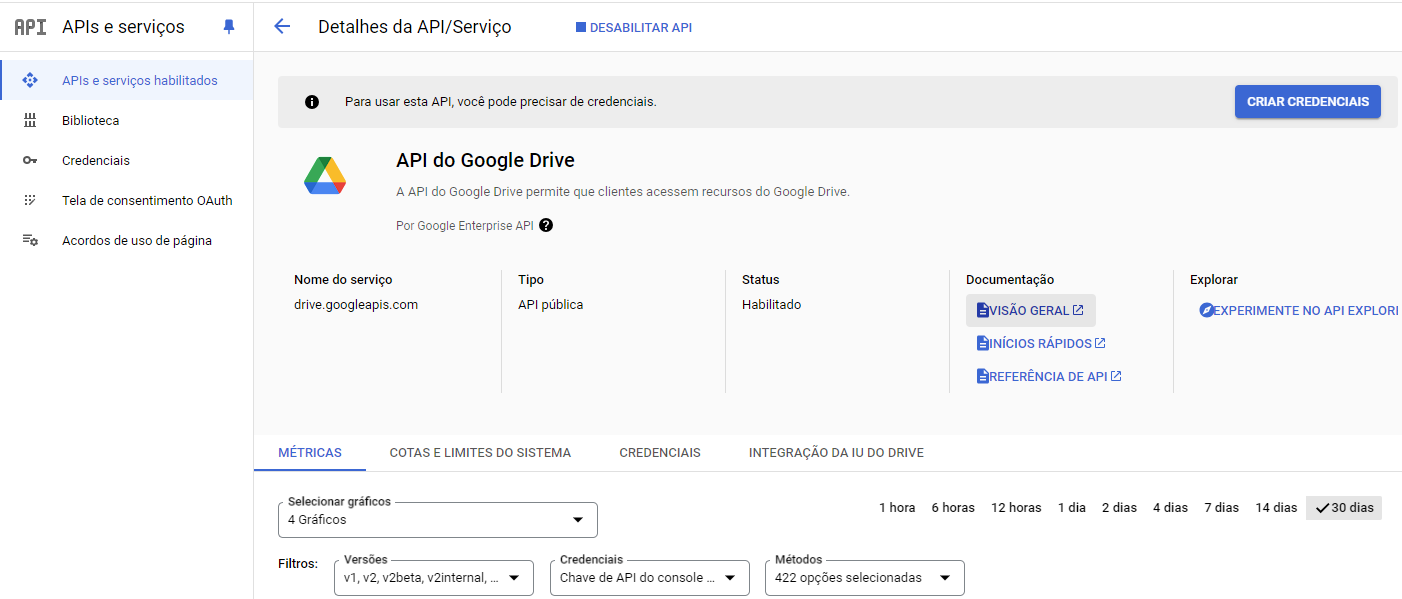Screen dimensions: 1402x599
Task: Expand the Credenciais filter dropdown
Action: click(650, 577)
